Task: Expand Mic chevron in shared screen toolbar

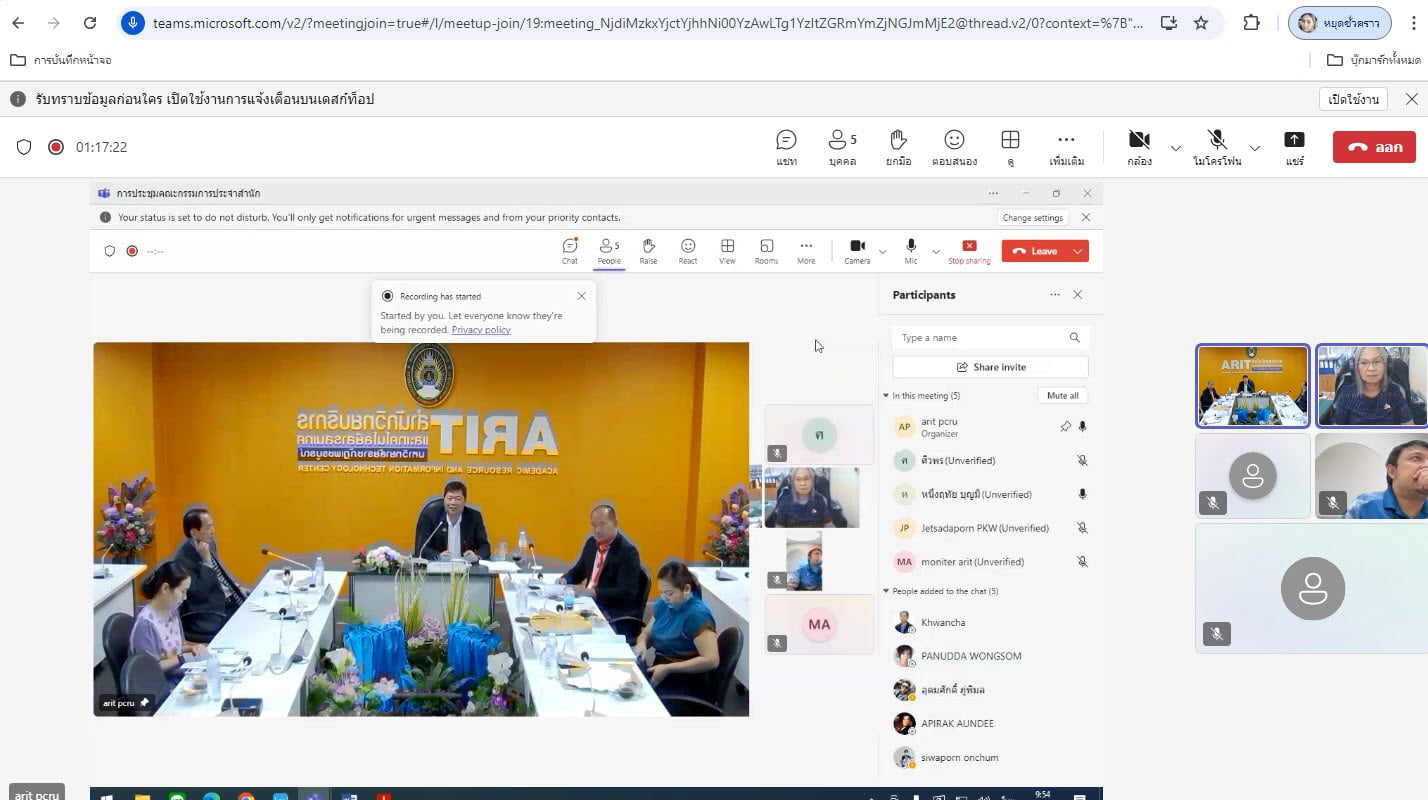Action: click(936, 251)
